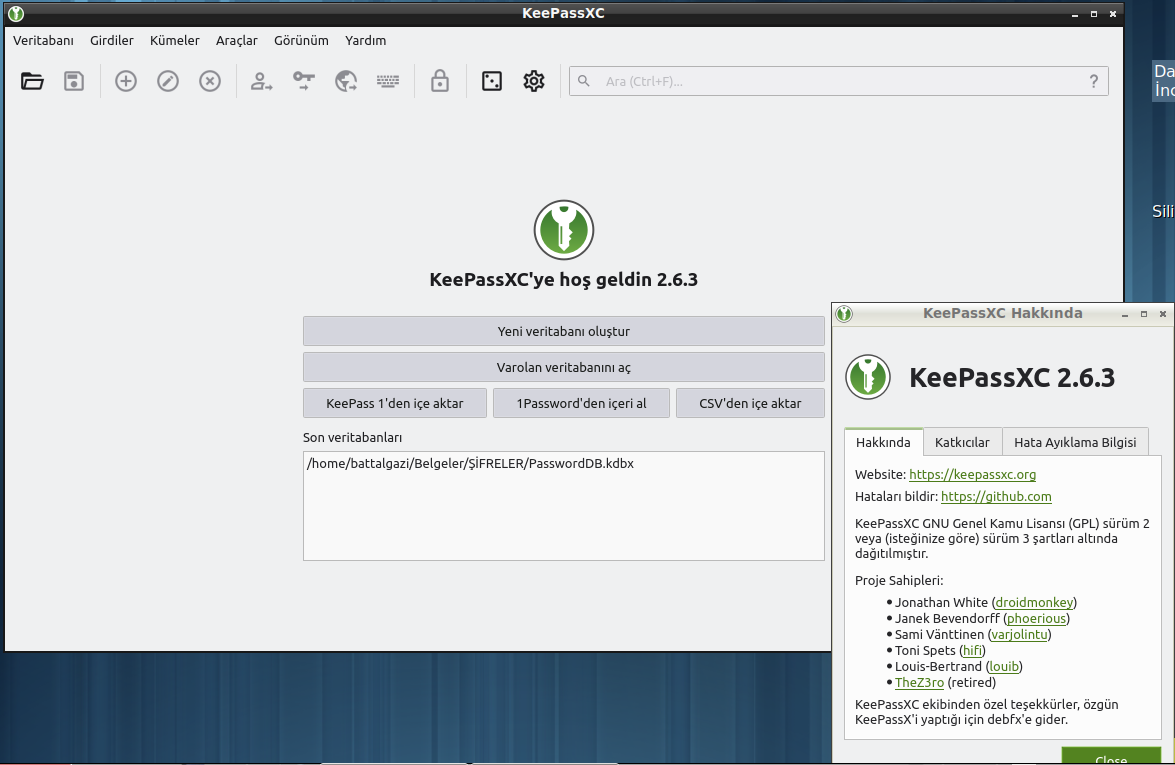
Task: Click the search help question mark
Action: [1094, 81]
